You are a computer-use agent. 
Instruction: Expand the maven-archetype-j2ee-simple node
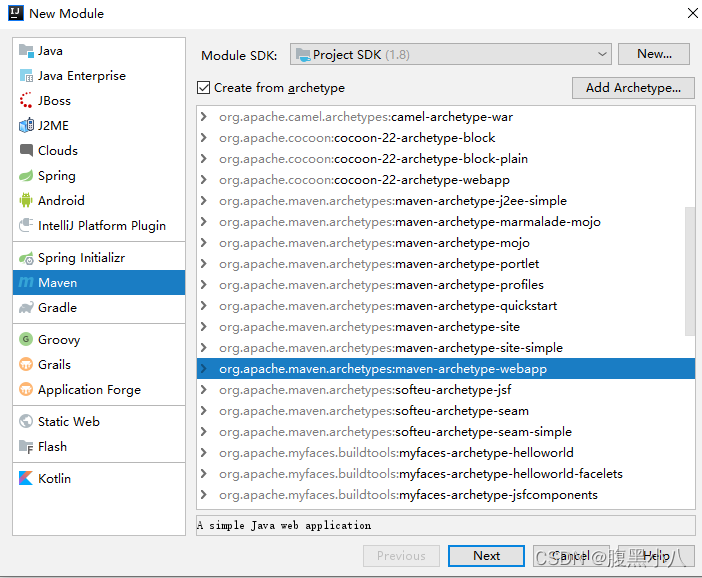204,201
